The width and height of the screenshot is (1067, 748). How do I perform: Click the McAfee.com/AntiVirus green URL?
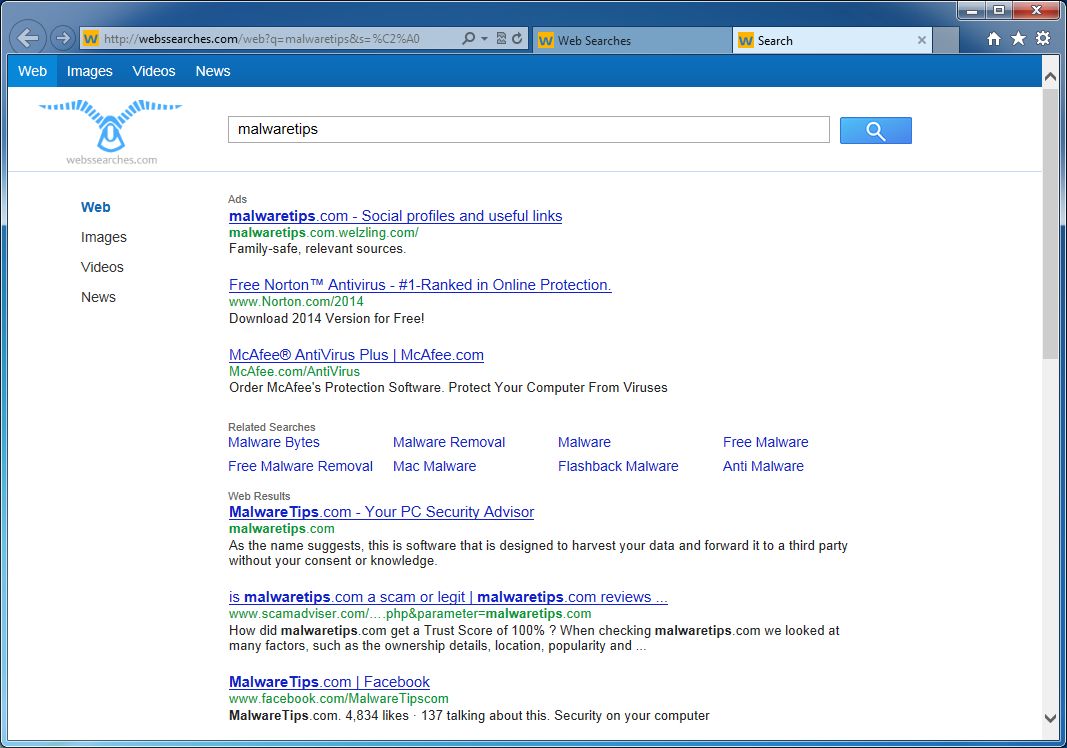(x=294, y=372)
